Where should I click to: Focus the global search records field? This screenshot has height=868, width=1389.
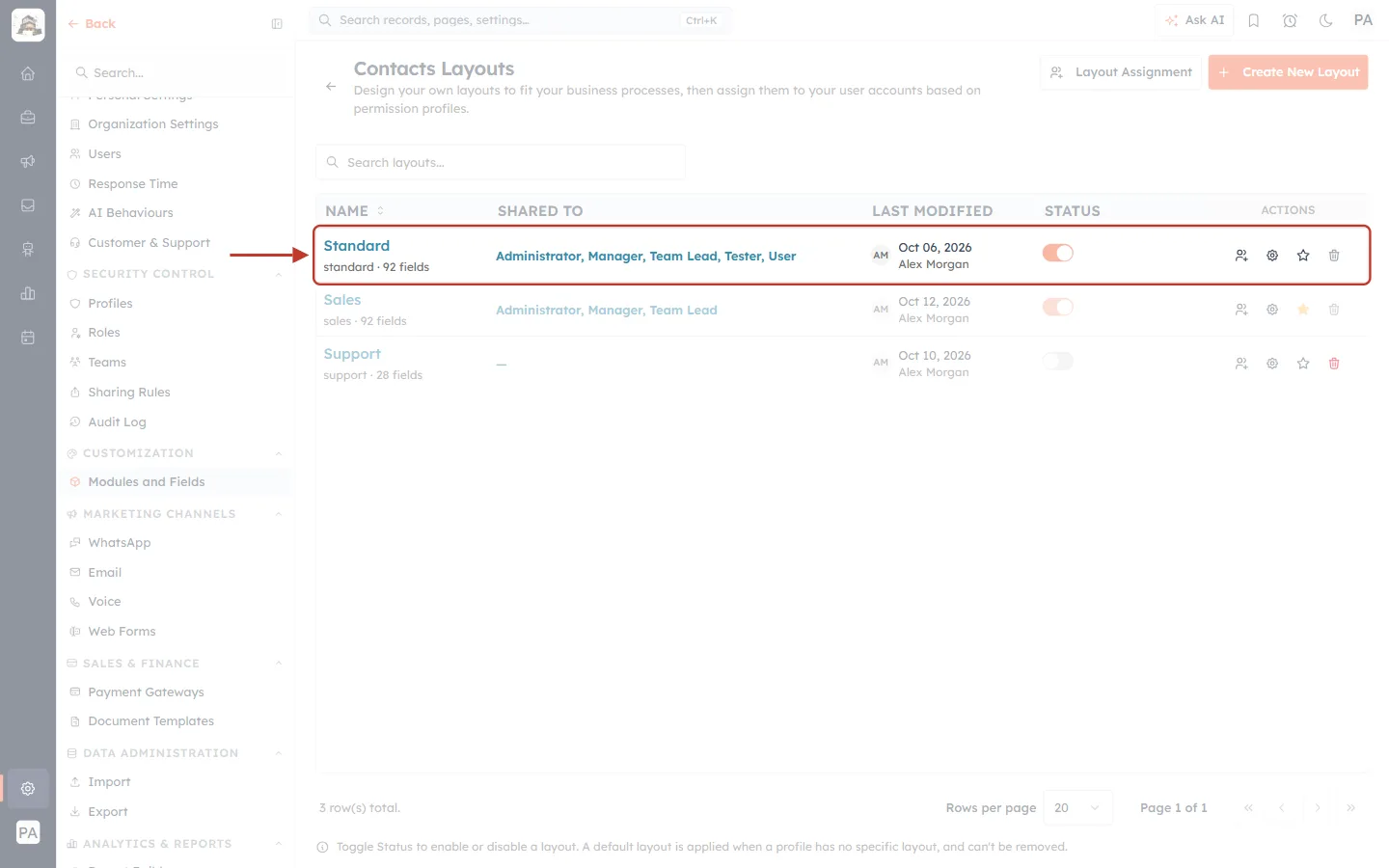tap(521, 20)
